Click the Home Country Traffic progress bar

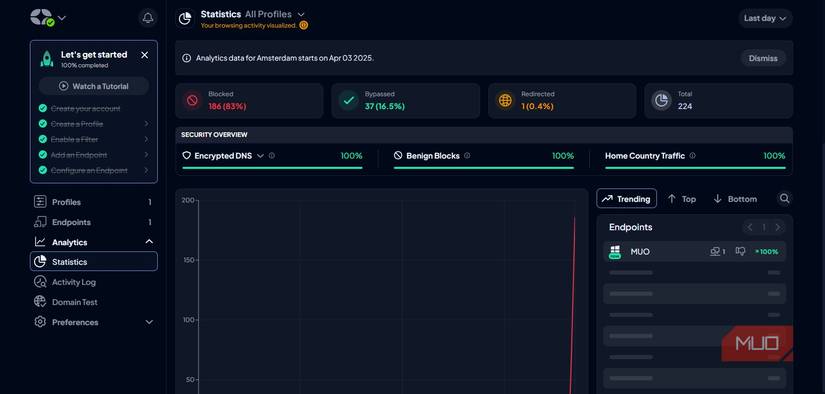click(695, 168)
